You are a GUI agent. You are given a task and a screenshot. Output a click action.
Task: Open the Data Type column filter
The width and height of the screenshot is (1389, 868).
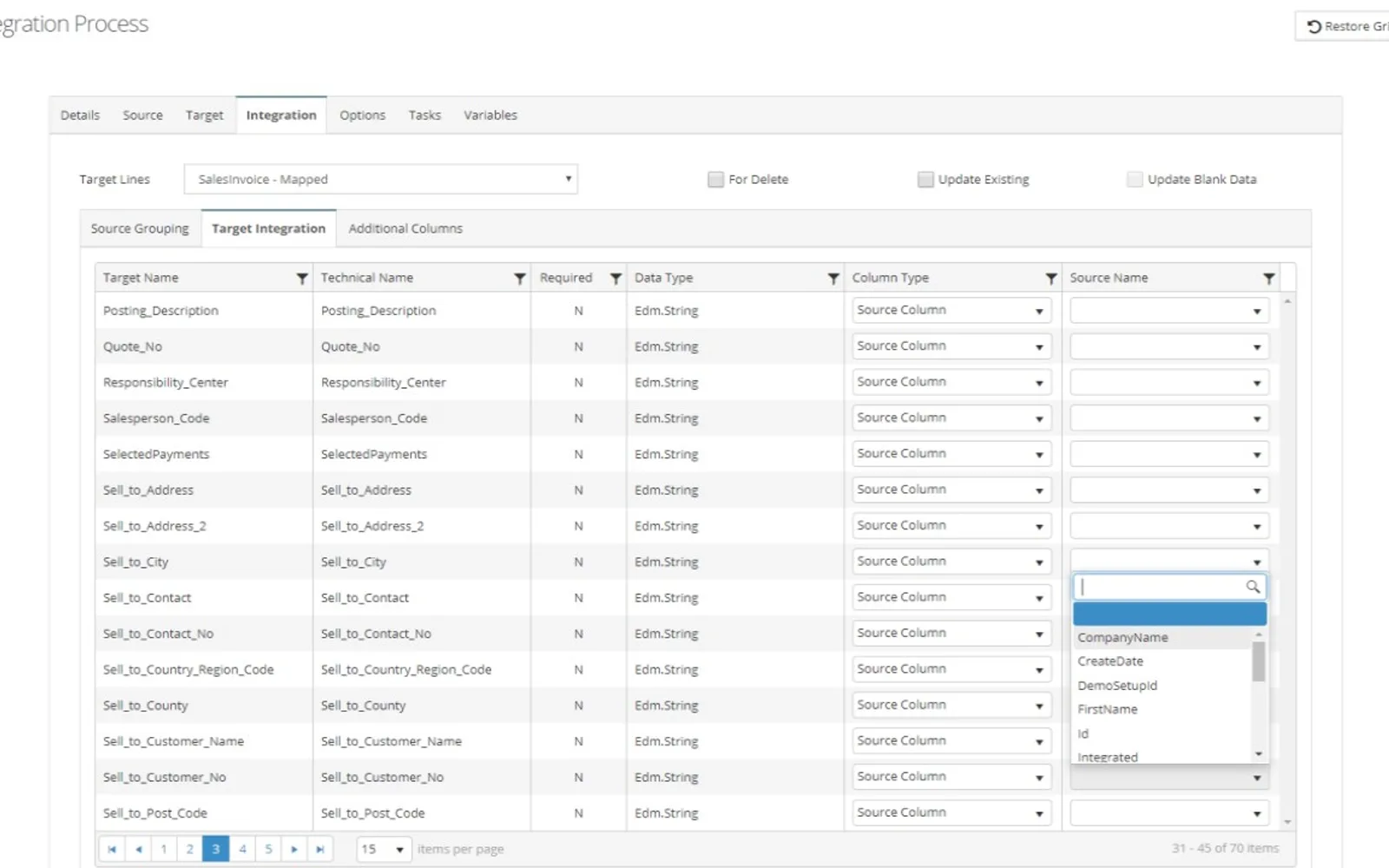pyautogui.click(x=833, y=279)
